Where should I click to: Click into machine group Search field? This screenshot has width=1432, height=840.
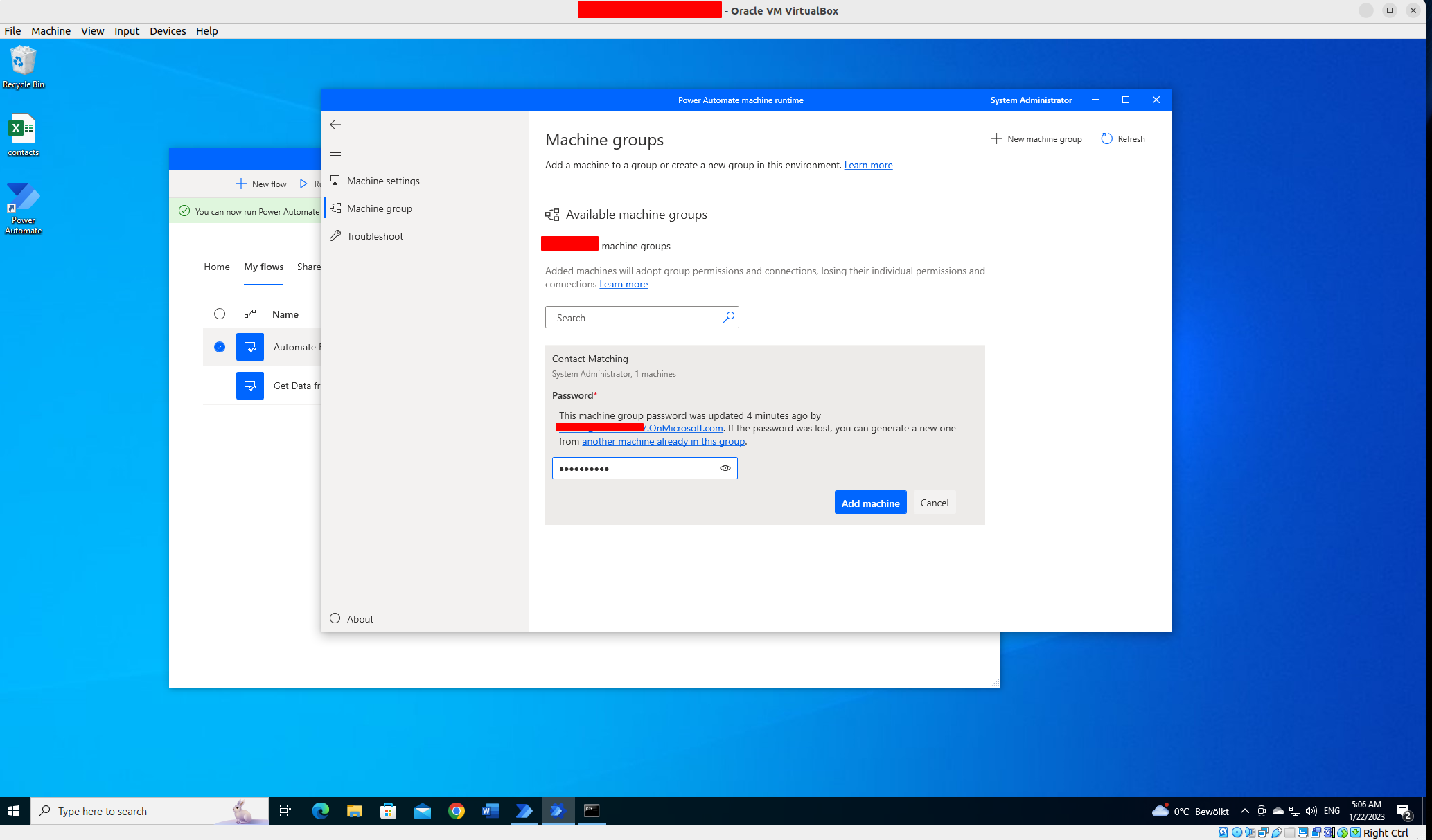click(x=634, y=318)
